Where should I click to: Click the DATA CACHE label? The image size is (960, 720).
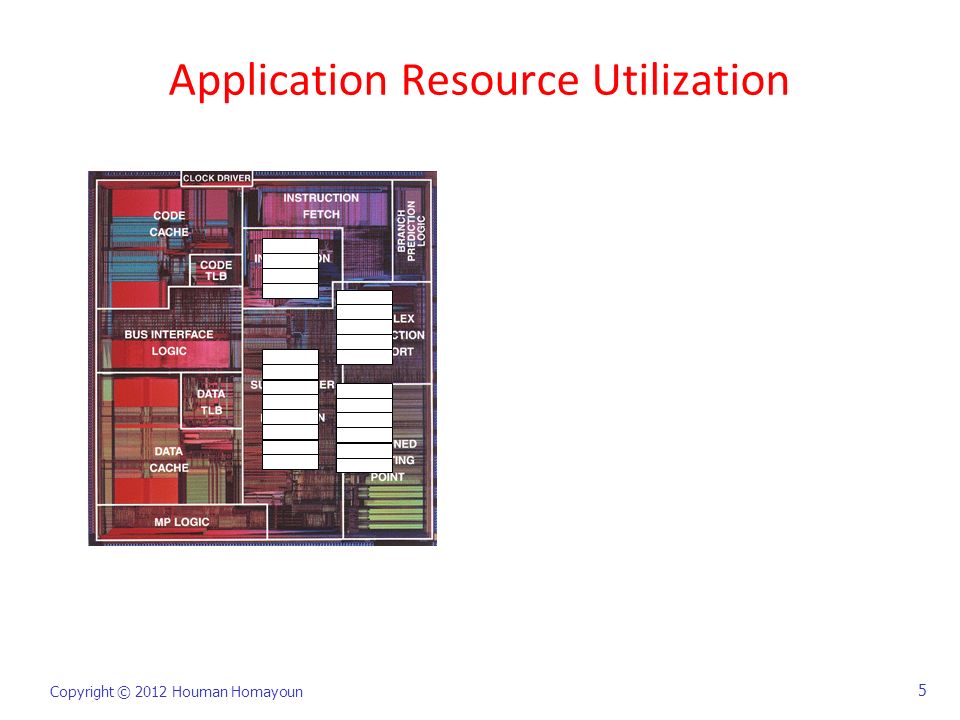point(169,460)
